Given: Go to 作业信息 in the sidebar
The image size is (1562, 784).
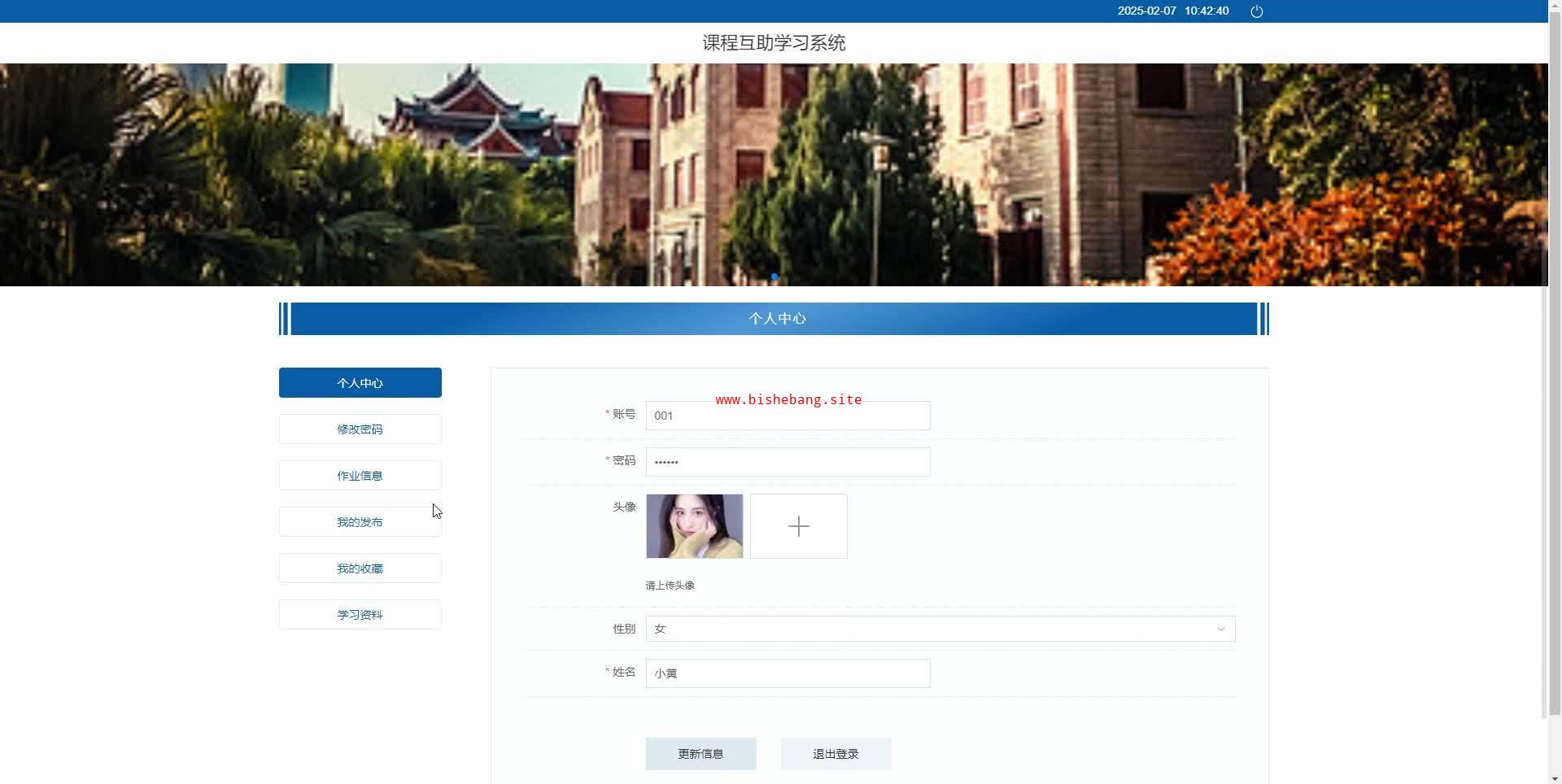Looking at the screenshot, I should [x=360, y=476].
